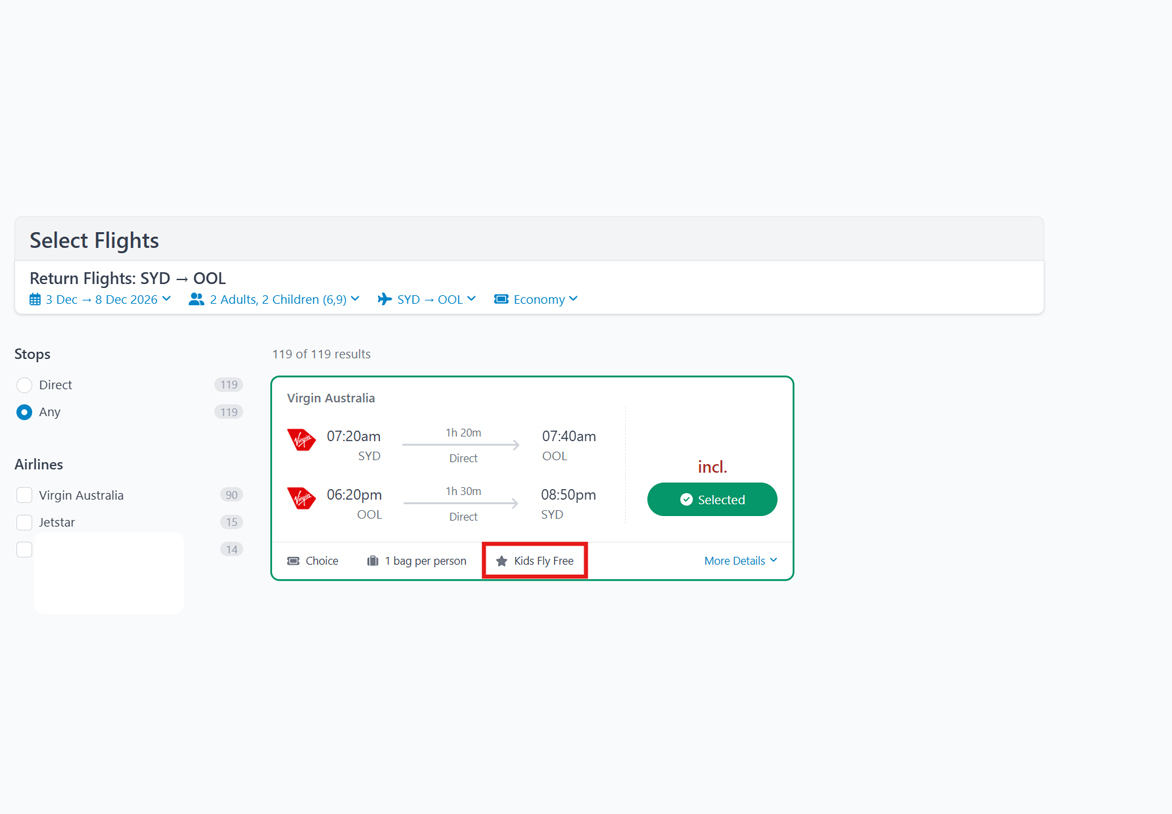Check the third unlabeled airline checkbox
1172x814 pixels.
[25, 549]
